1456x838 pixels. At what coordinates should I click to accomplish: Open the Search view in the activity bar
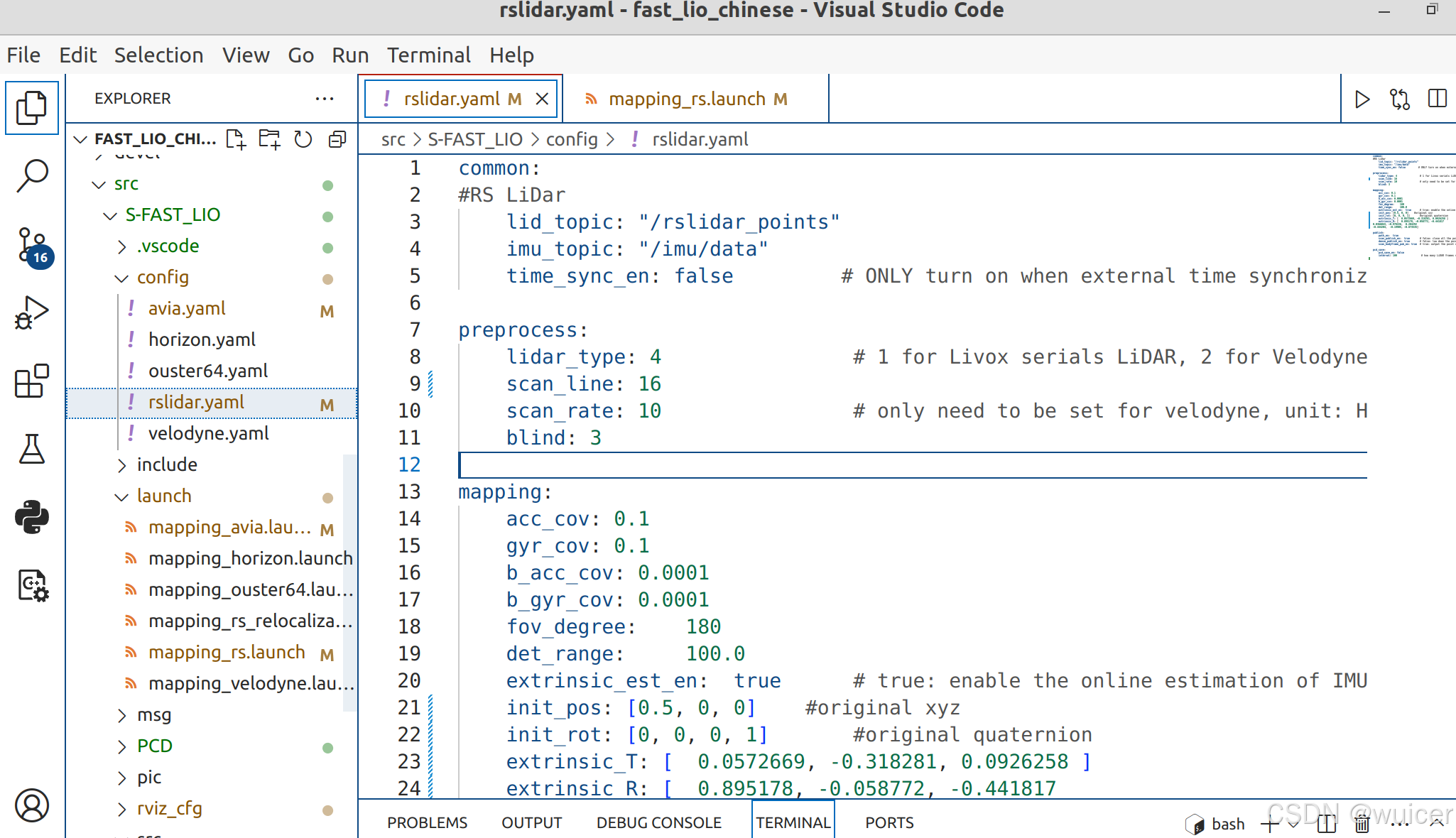[32, 175]
